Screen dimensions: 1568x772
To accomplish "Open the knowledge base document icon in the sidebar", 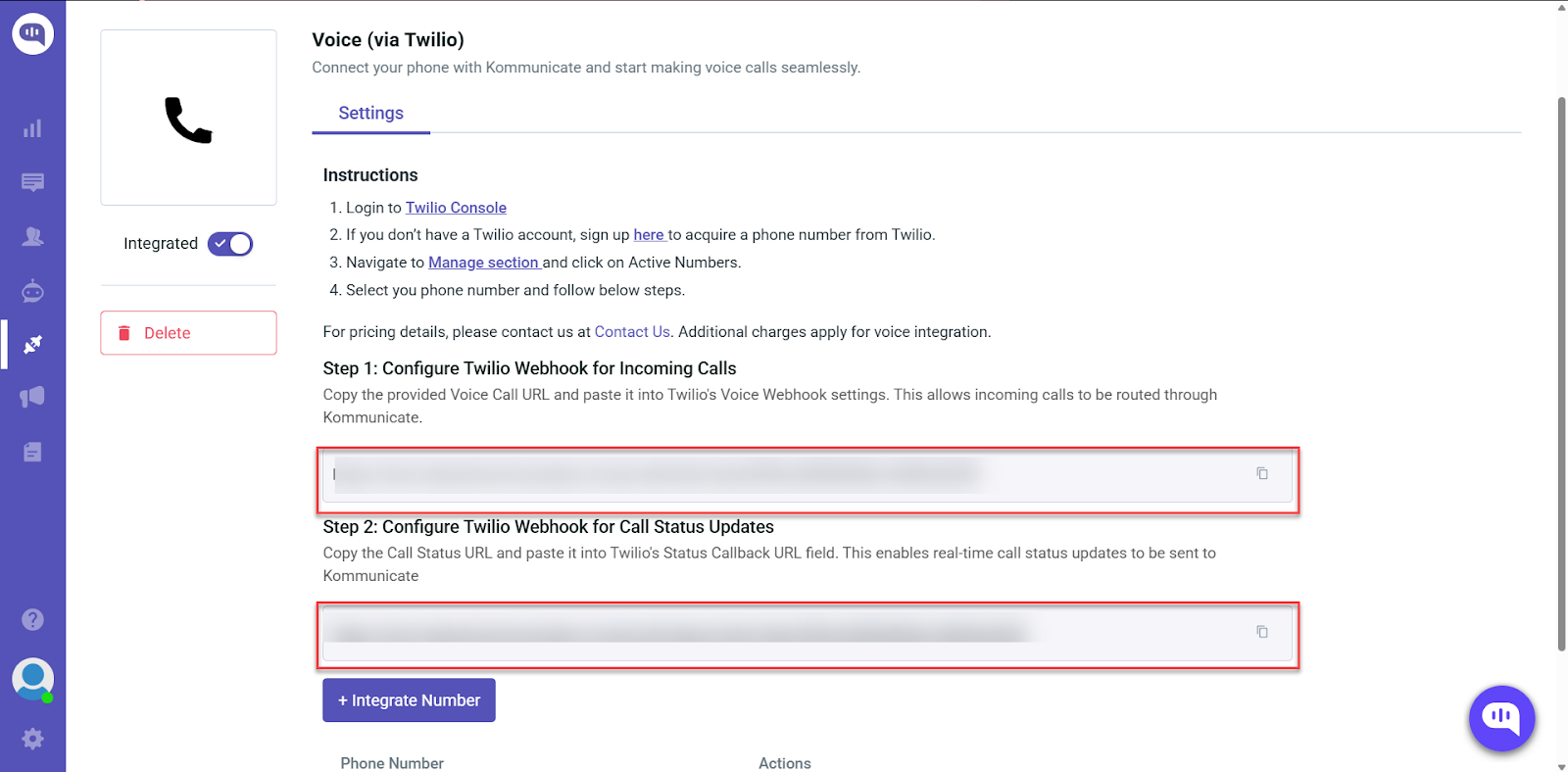I will [32, 452].
